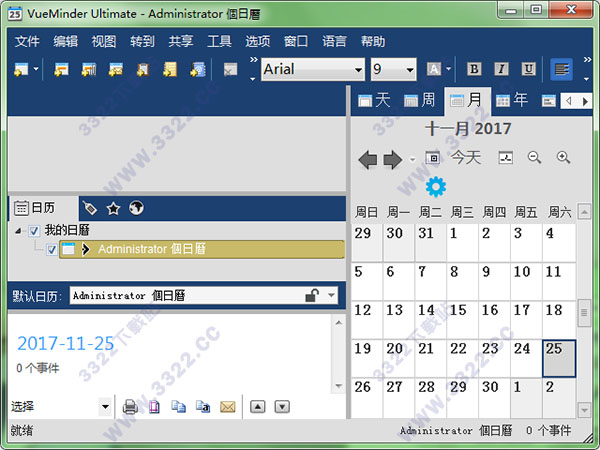This screenshot has width=600, height=450.
Task: Open the font size 9 dropdown
Action: [409, 69]
